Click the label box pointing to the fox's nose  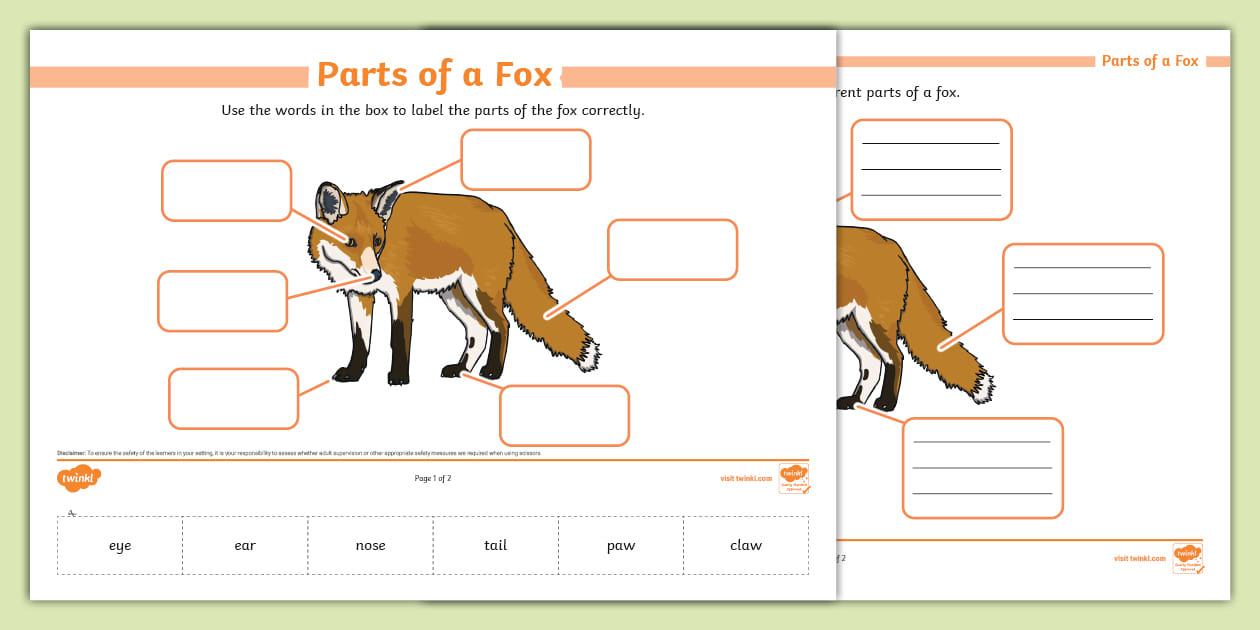tap(222, 301)
